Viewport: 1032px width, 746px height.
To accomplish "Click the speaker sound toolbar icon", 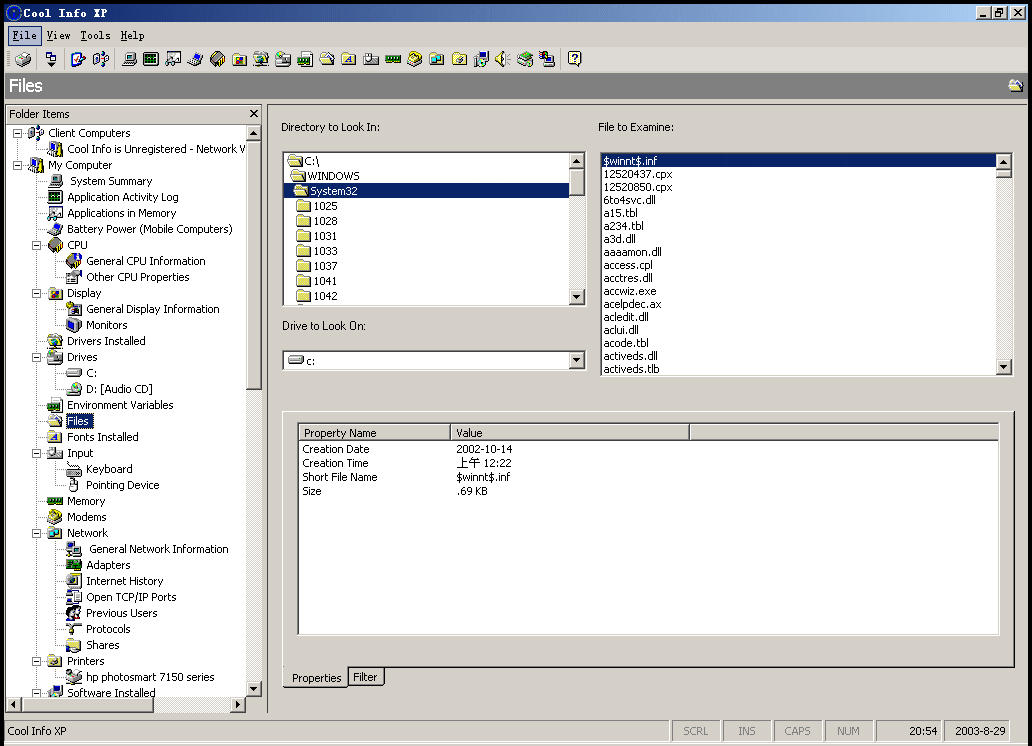I will point(503,59).
